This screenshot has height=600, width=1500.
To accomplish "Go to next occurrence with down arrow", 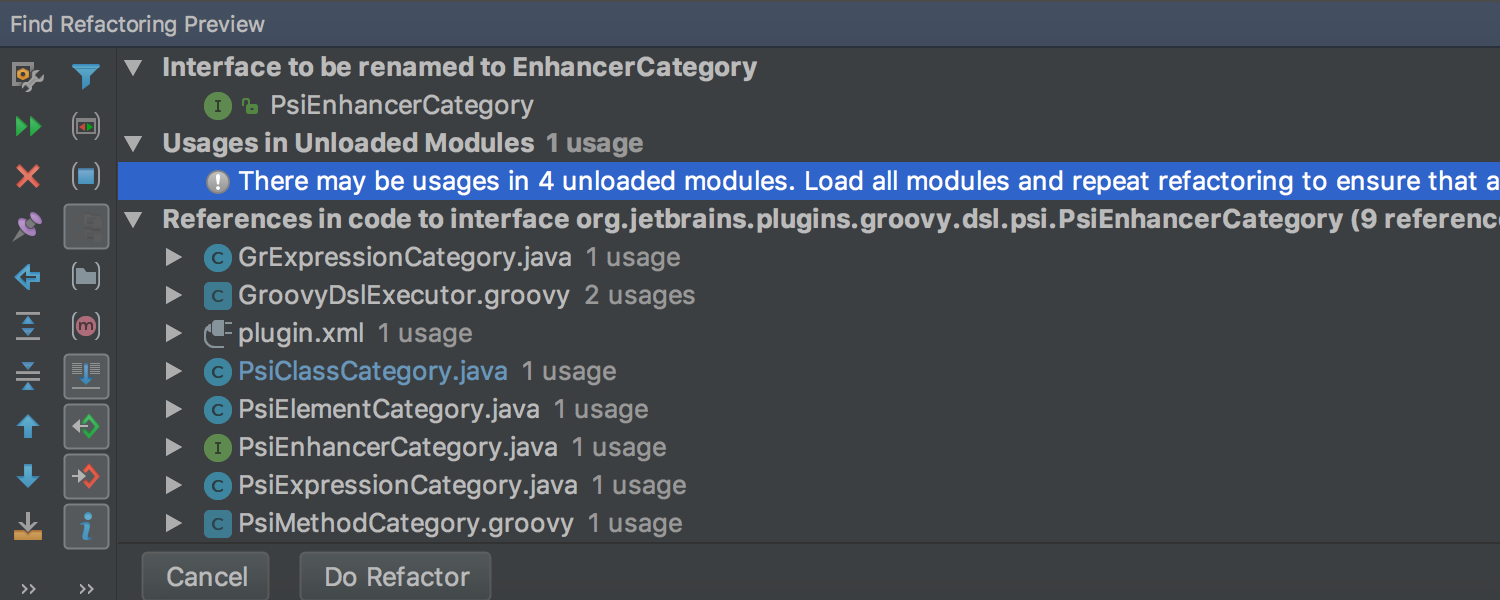I will pos(28,477).
